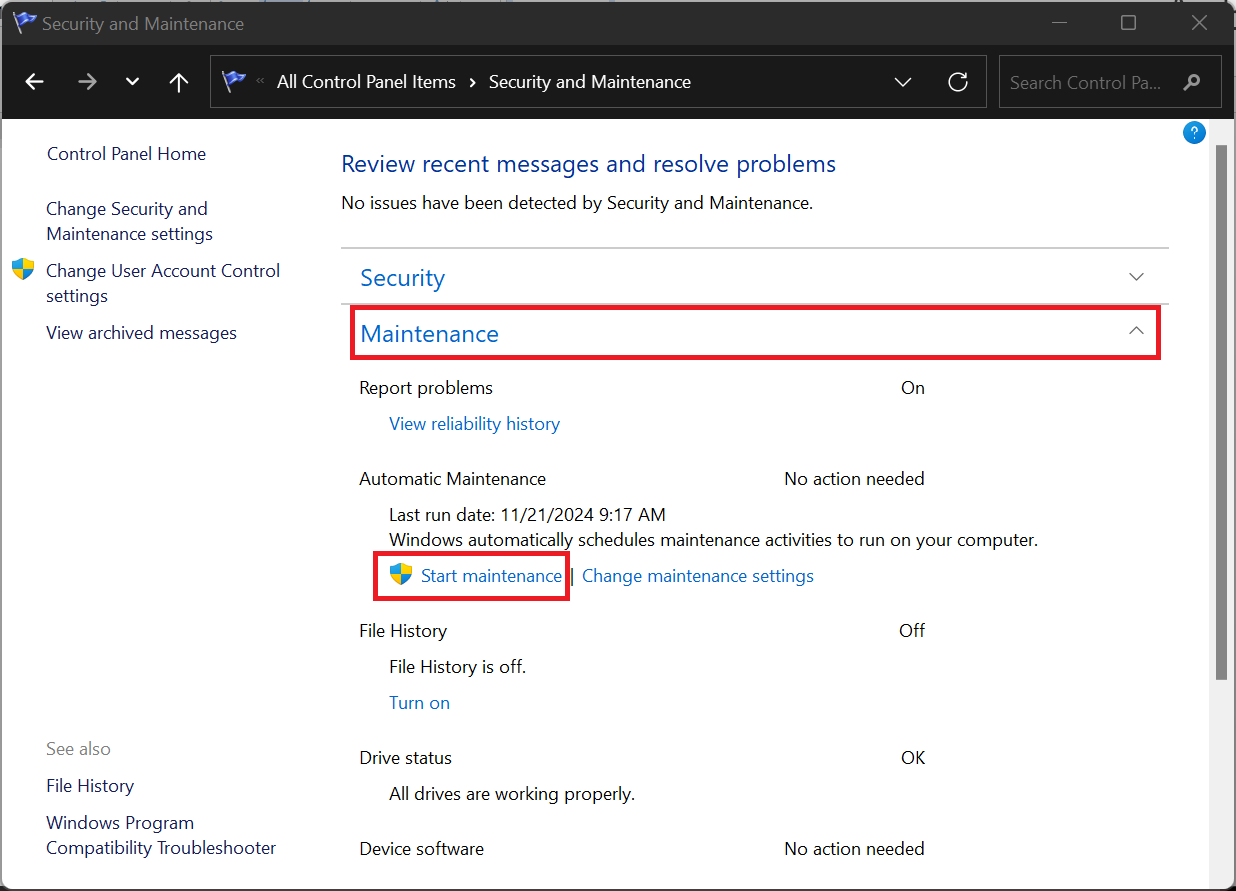
Task: Click Security and Maintenance breadcrumb
Action: 590,82
